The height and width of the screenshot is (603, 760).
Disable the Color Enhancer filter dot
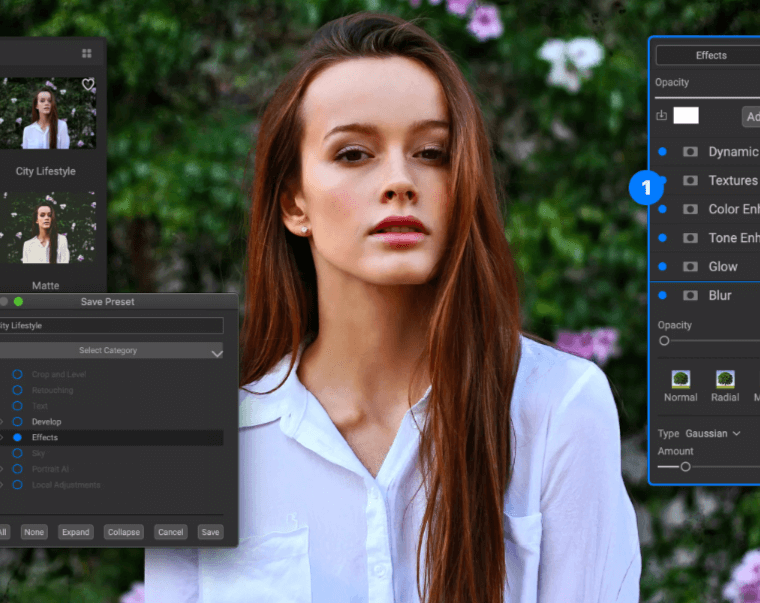click(662, 209)
